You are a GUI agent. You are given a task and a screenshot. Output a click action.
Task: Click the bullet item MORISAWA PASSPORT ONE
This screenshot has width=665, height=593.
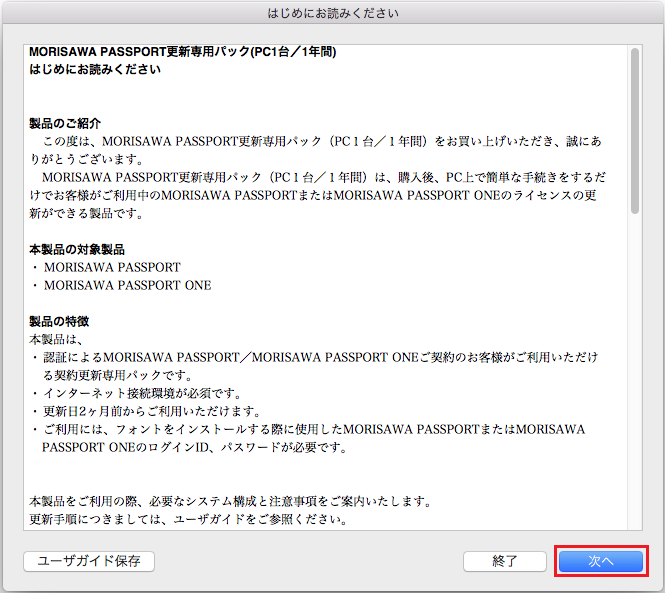127,285
